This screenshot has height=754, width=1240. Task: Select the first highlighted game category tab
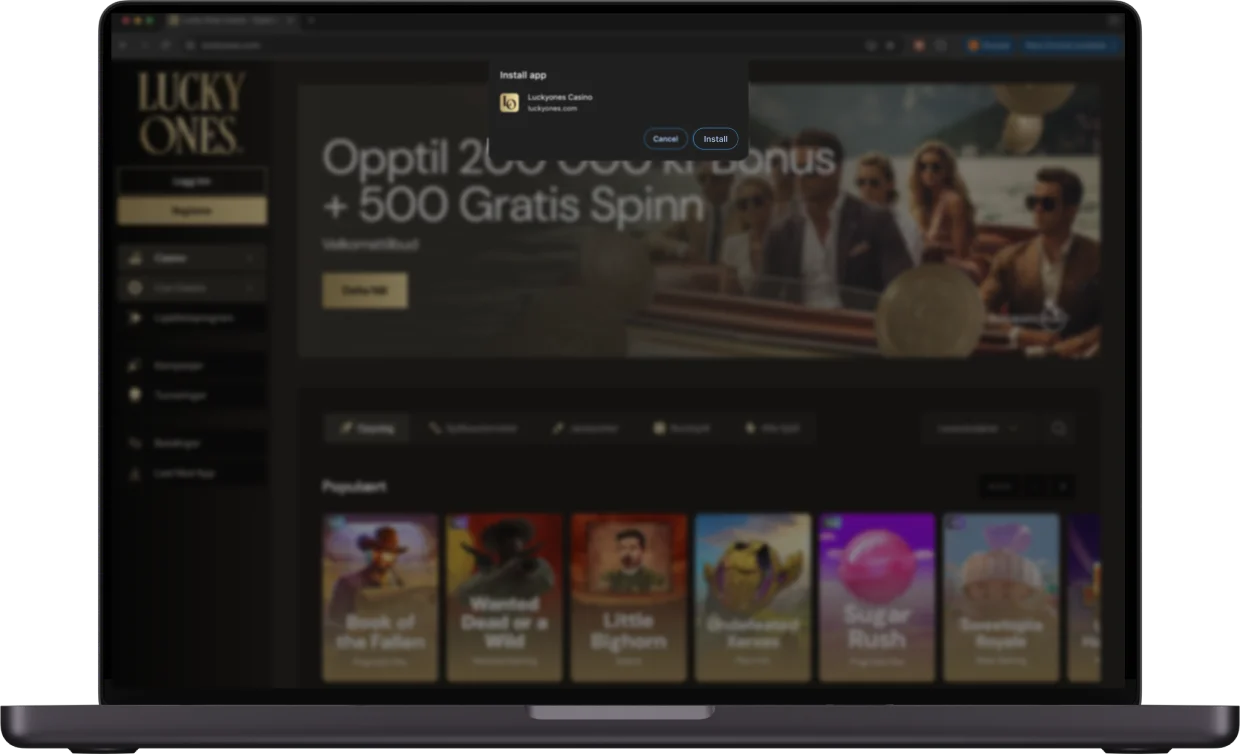click(x=366, y=429)
